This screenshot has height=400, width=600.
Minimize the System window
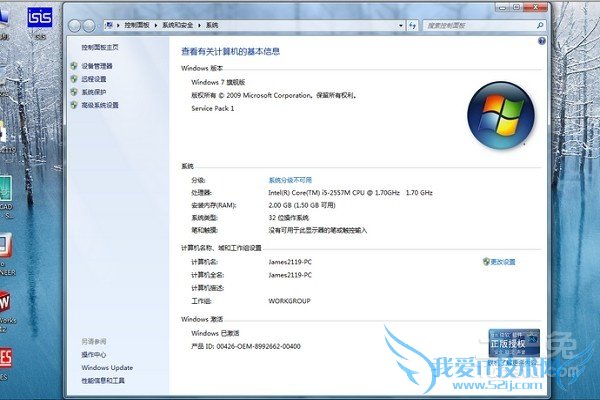point(502,7)
